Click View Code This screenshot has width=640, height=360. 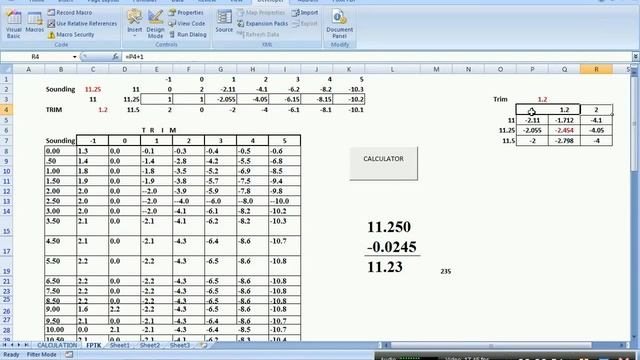(187, 24)
